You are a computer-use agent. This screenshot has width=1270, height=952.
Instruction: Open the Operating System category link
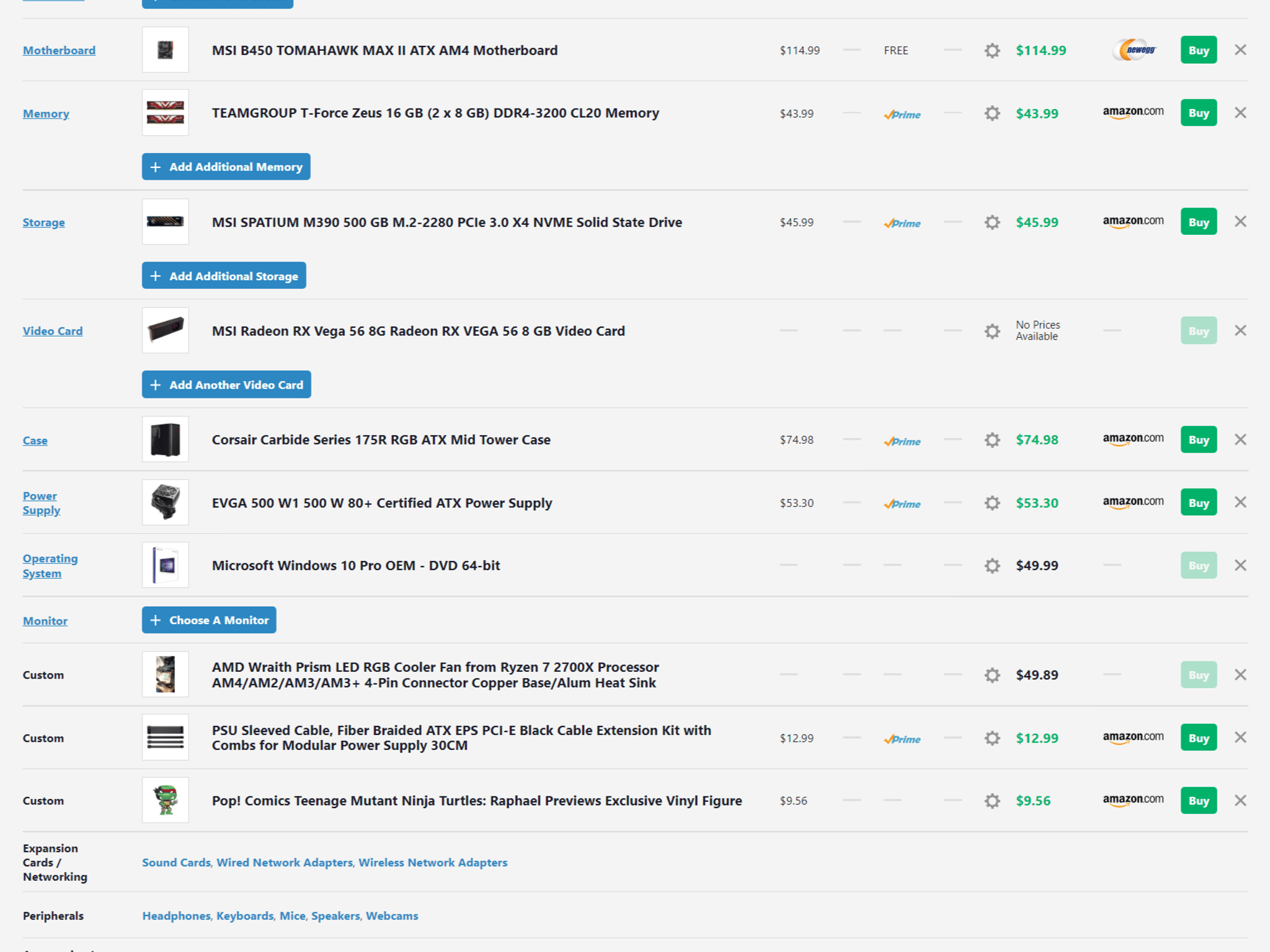tap(50, 566)
